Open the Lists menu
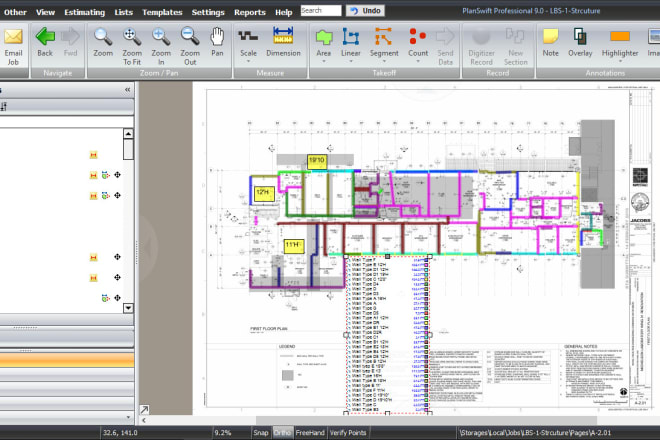This screenshot has height=440, width=660. tap(123, 12)
